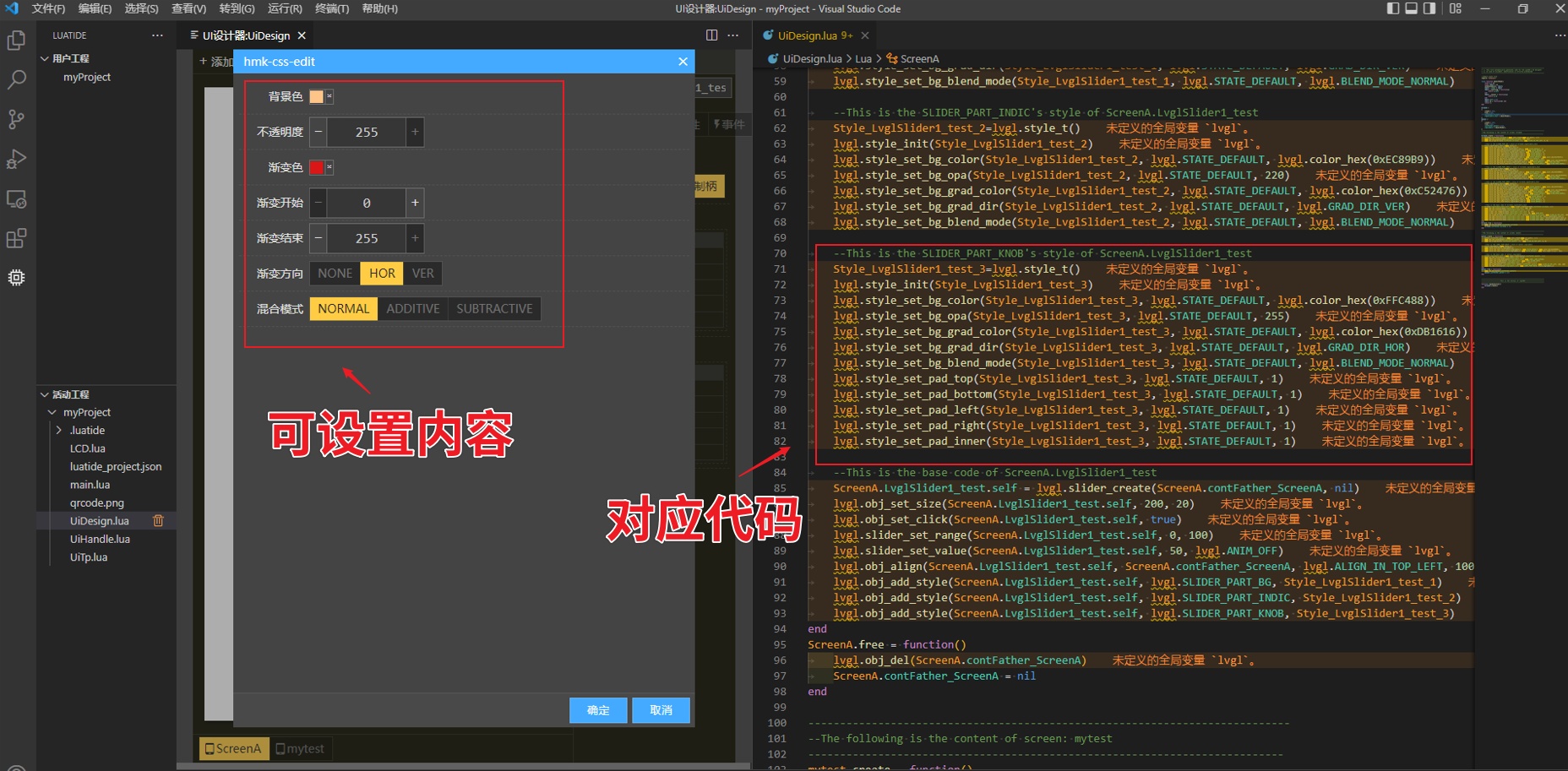
Task: Delete UiDesign.lua using its trash icon
Action: coord(158,520)
